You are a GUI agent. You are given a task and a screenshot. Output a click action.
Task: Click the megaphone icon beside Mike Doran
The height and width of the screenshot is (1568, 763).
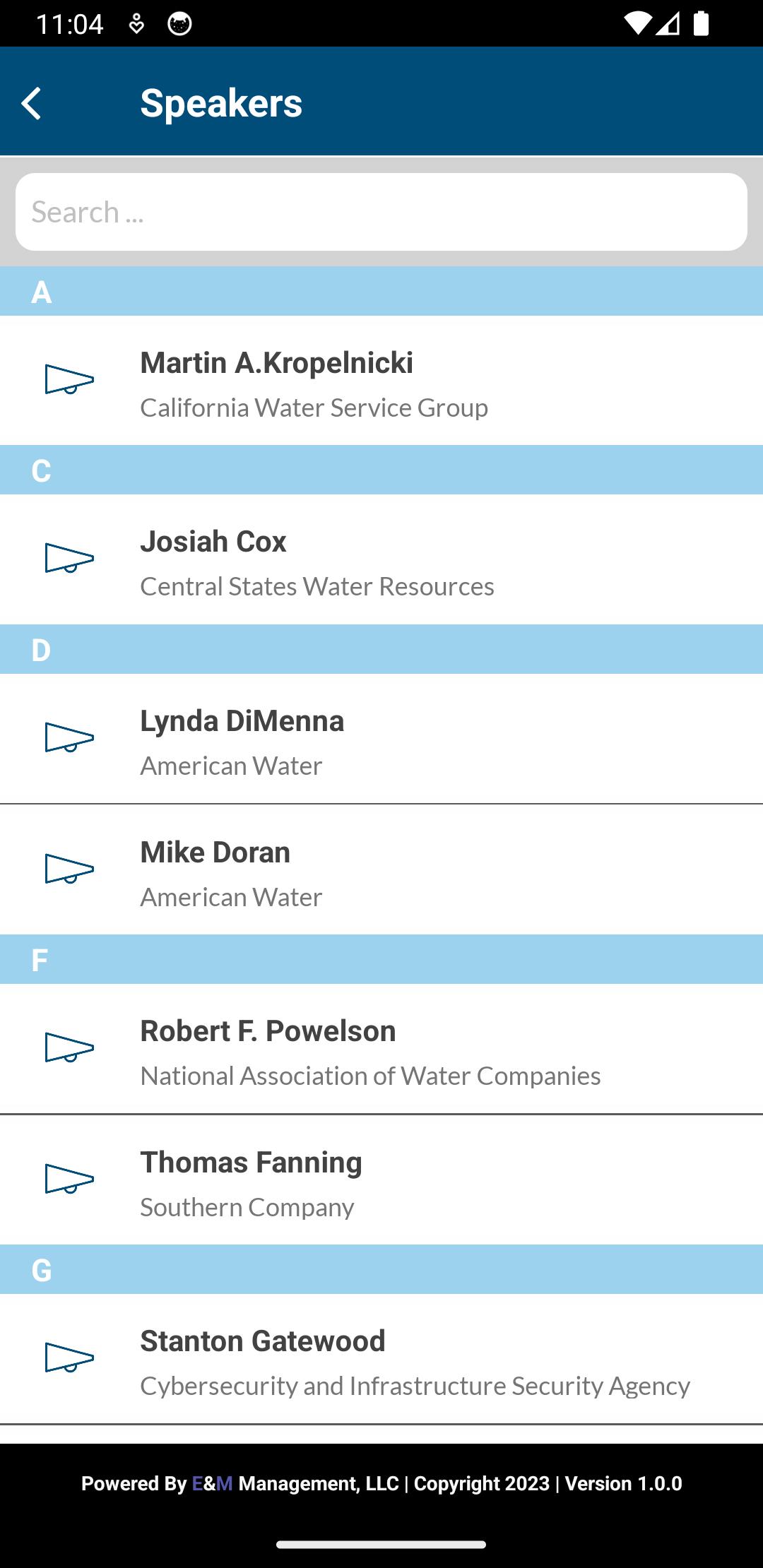(69, 869)
